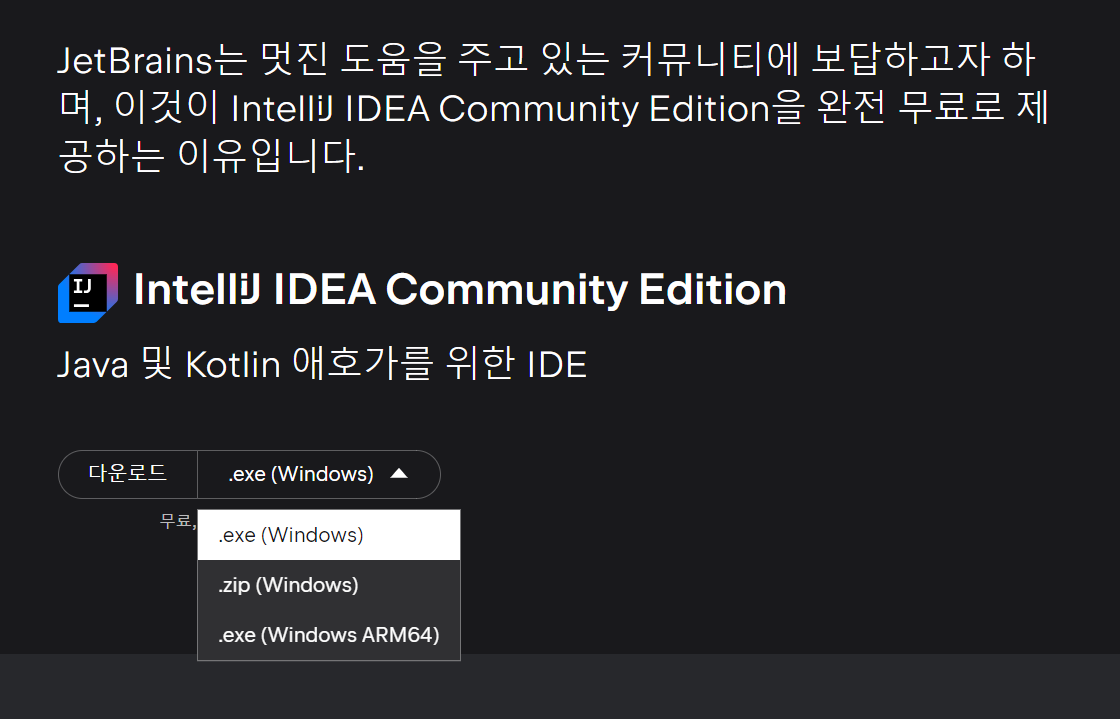Collapse the installer list using the white triangle arrow
The height and width of the screenshot is (719, 1120).
[399, 473]
